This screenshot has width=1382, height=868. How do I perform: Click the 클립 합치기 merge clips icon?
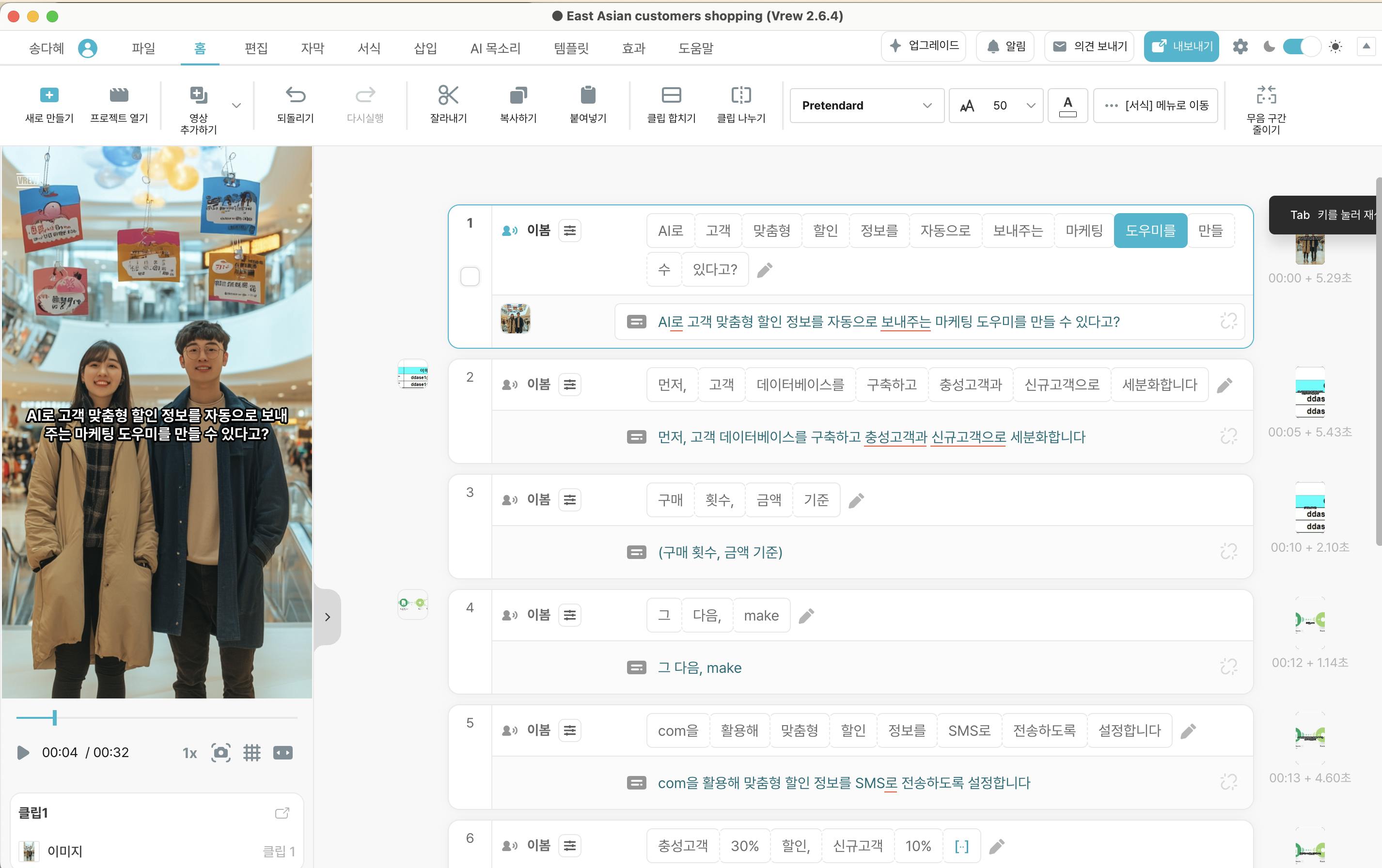(x=671, y=95)
